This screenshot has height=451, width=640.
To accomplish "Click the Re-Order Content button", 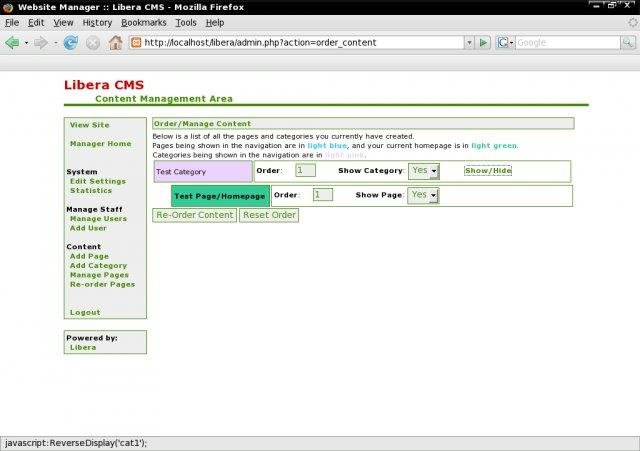I will [x=195, y=215].
